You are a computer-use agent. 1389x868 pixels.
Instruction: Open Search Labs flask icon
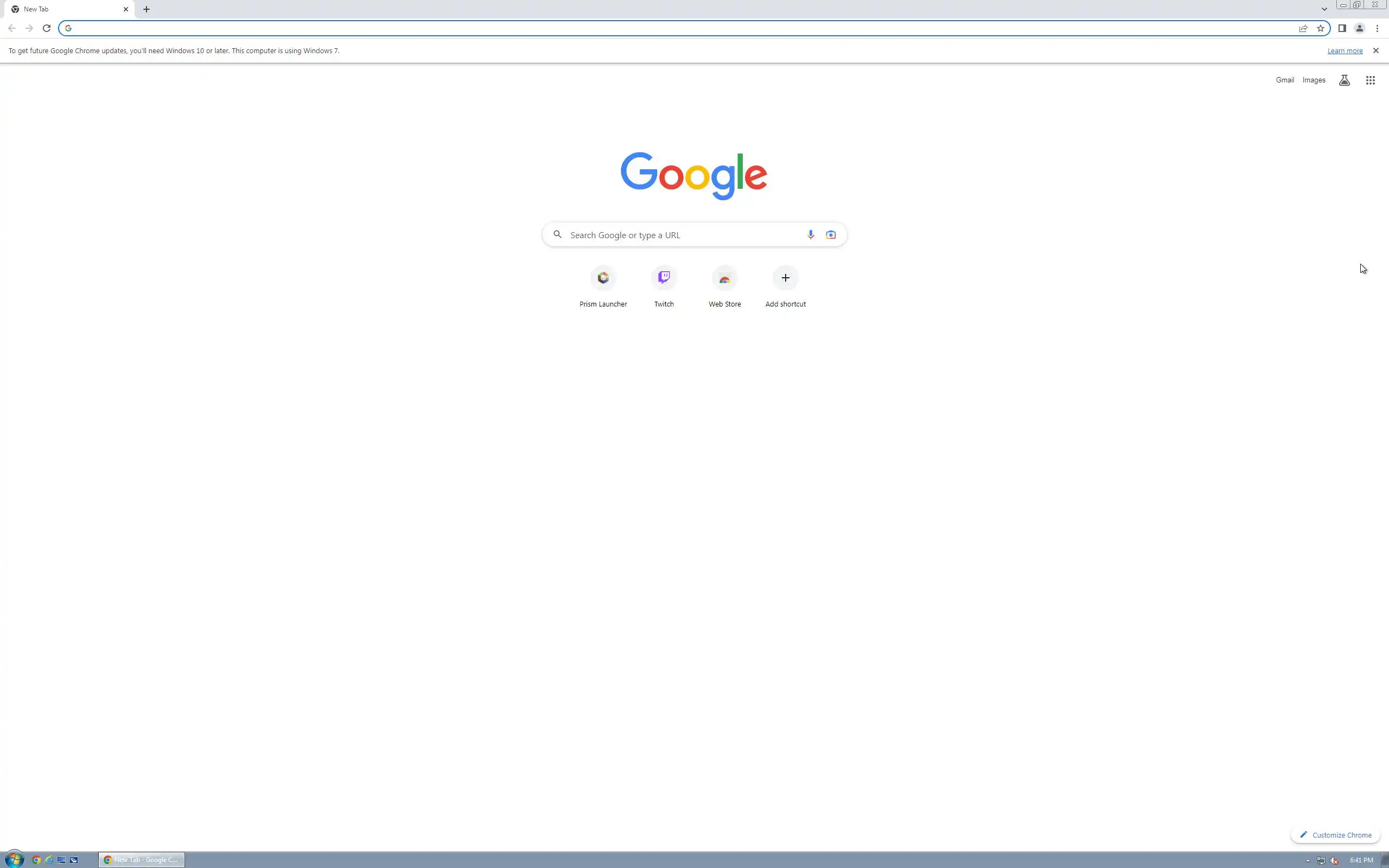(1344, 80)
